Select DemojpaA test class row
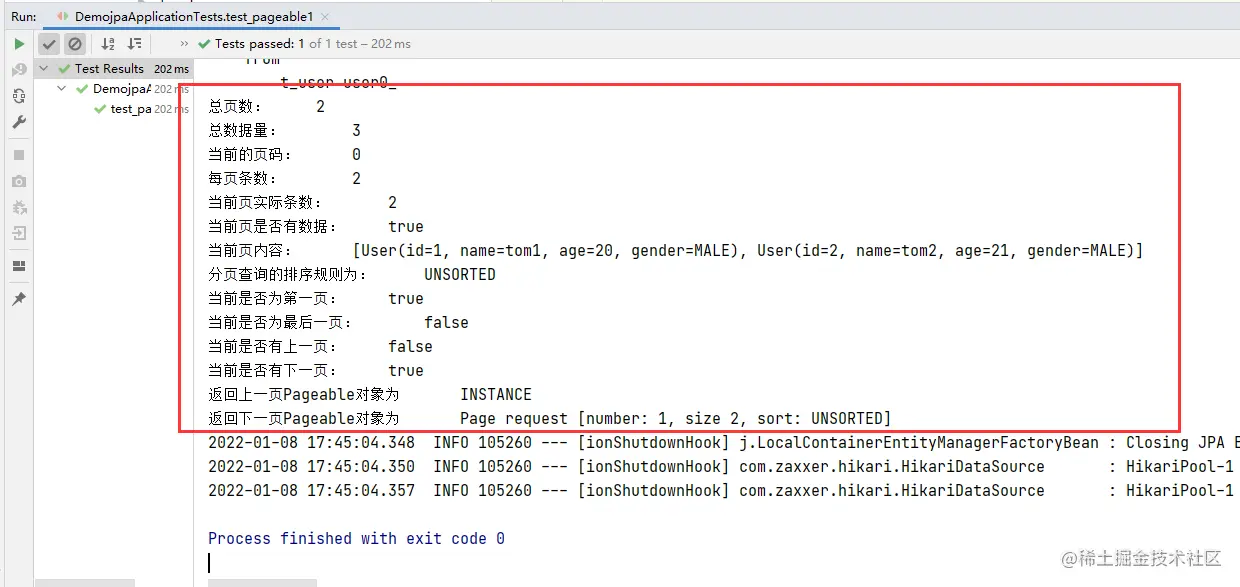Image resolution: width=1240 pixels, height=587 pixels. click(112, 89)
